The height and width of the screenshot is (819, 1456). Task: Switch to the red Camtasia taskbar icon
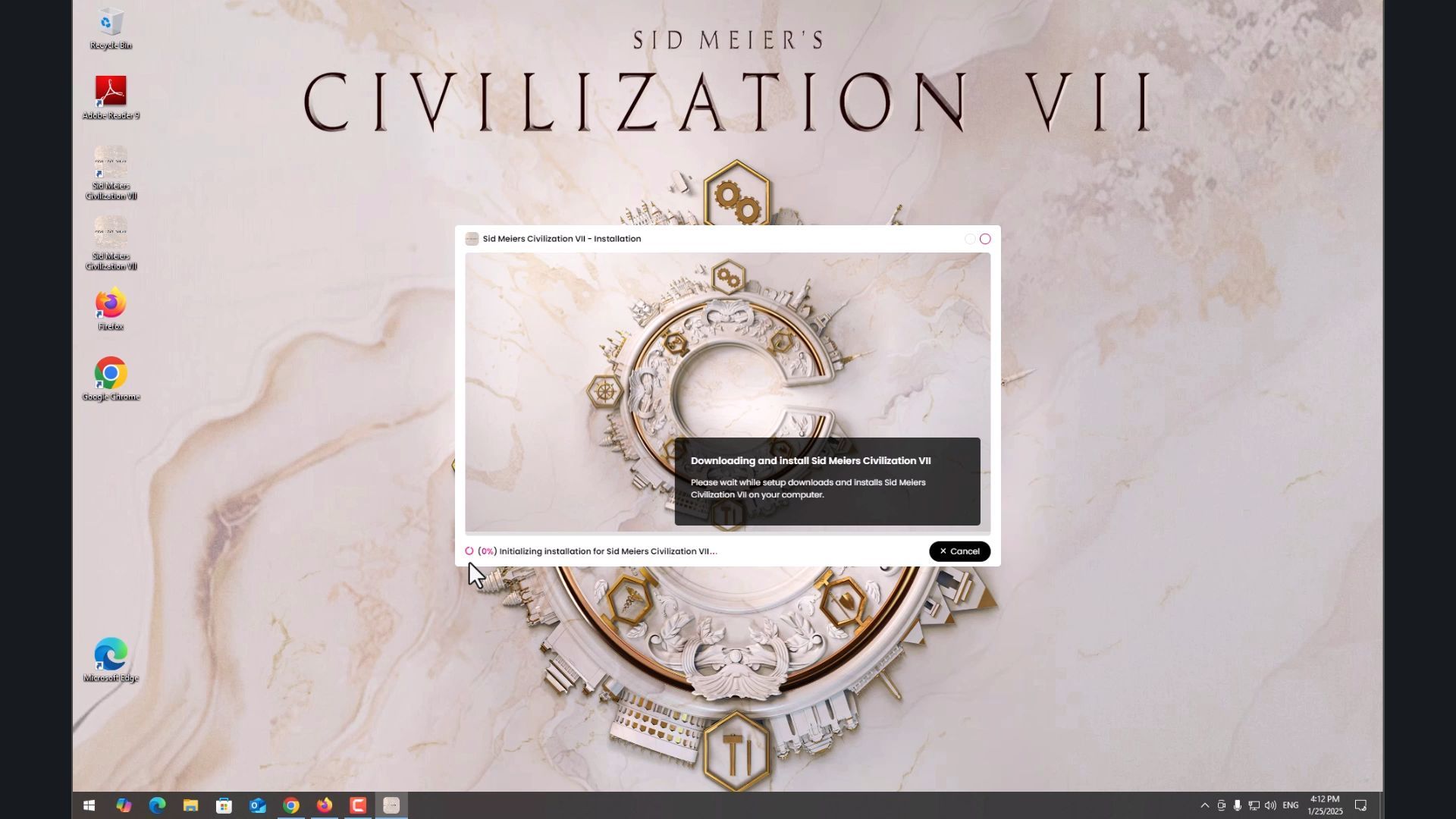358,805
